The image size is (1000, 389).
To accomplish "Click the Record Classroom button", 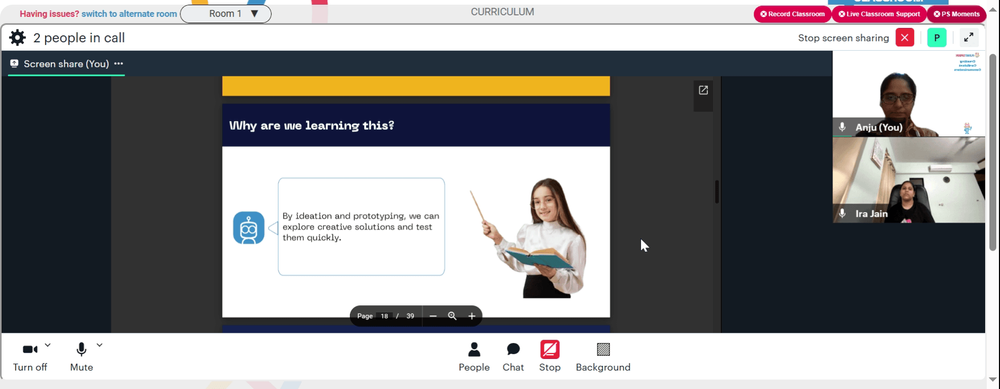I will (x=793, y=14).
